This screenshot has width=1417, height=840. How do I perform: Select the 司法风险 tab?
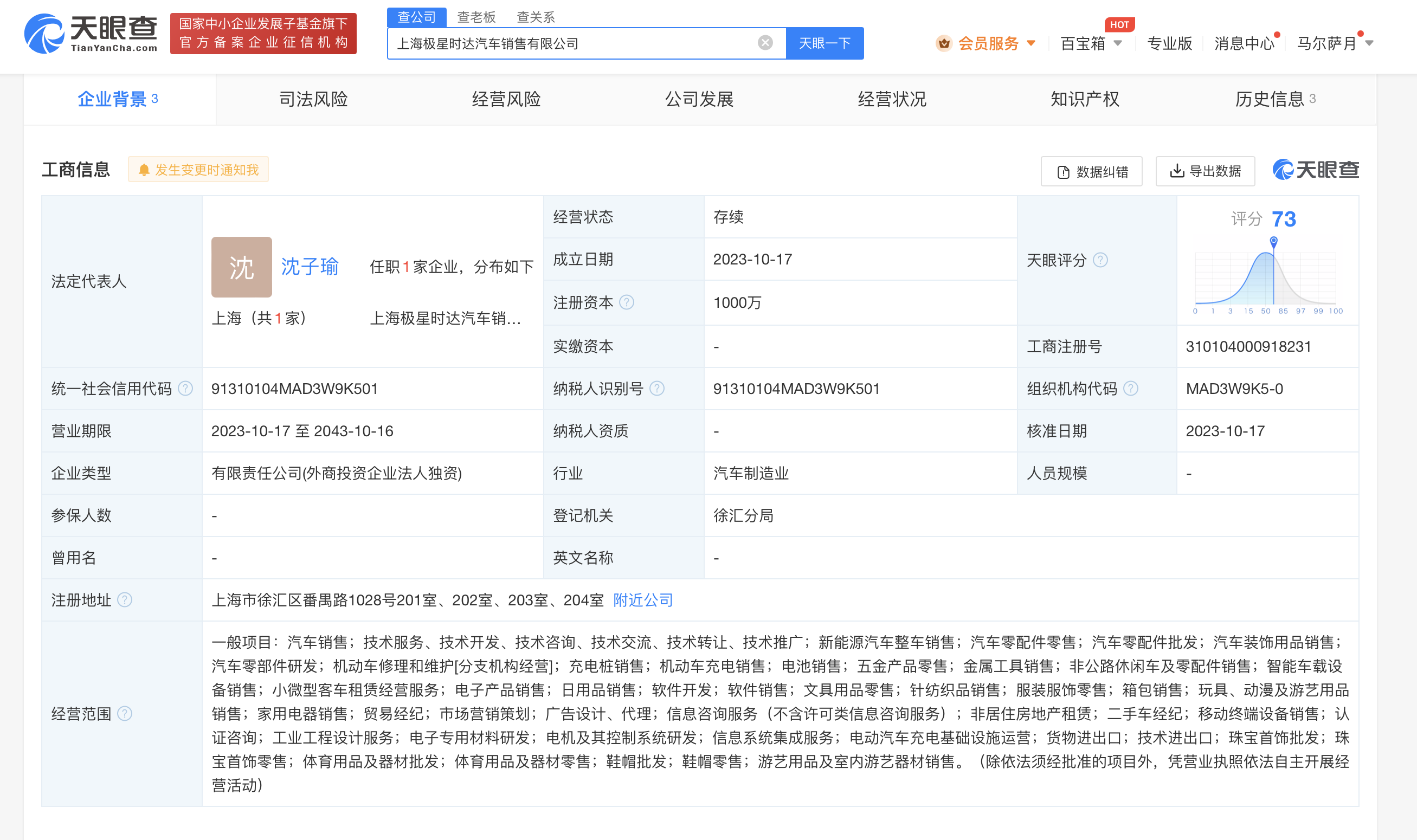pos(313,99)
